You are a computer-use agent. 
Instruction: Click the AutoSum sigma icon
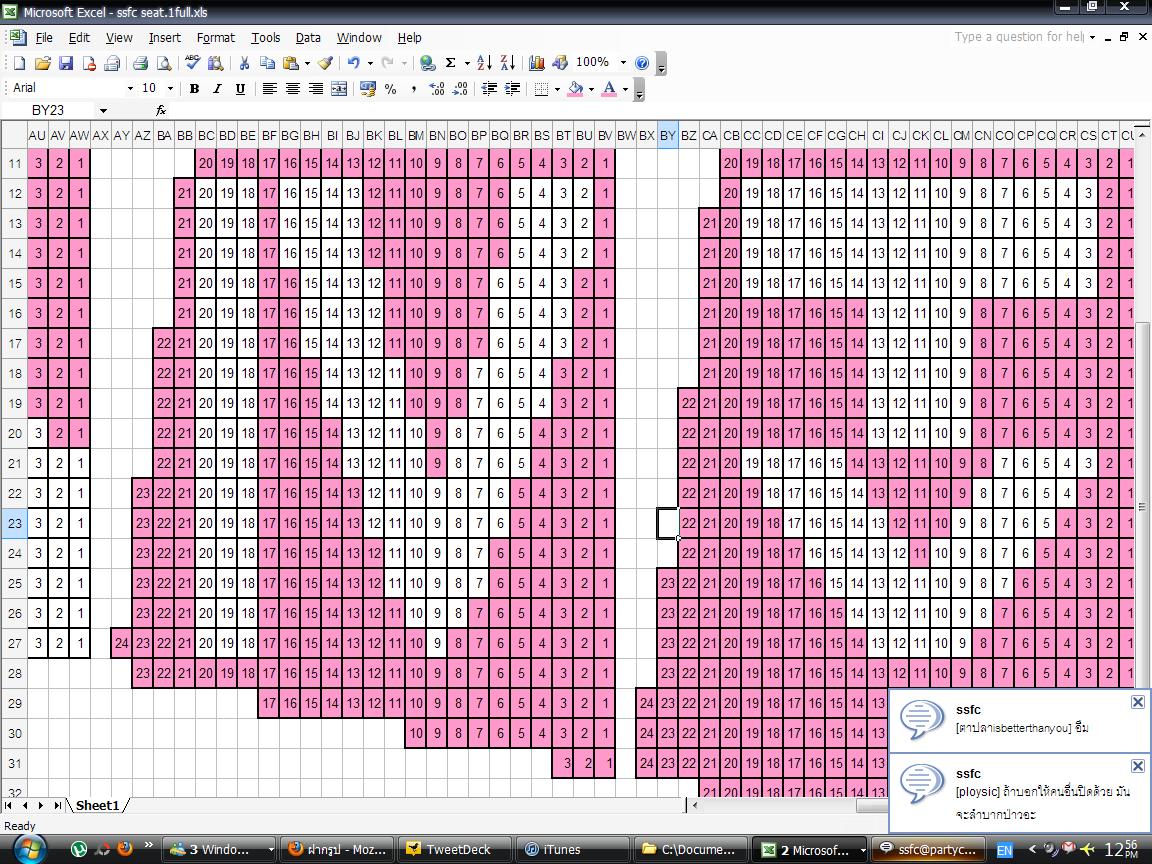450,63
